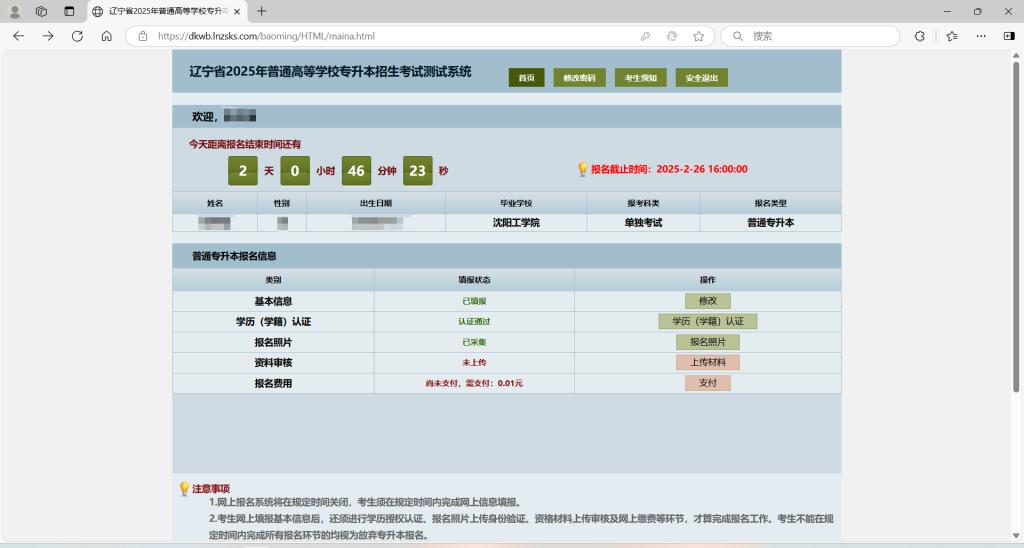Click the browser back arrow
This screenshot has width=1024, height=548.
pos(18,36)
